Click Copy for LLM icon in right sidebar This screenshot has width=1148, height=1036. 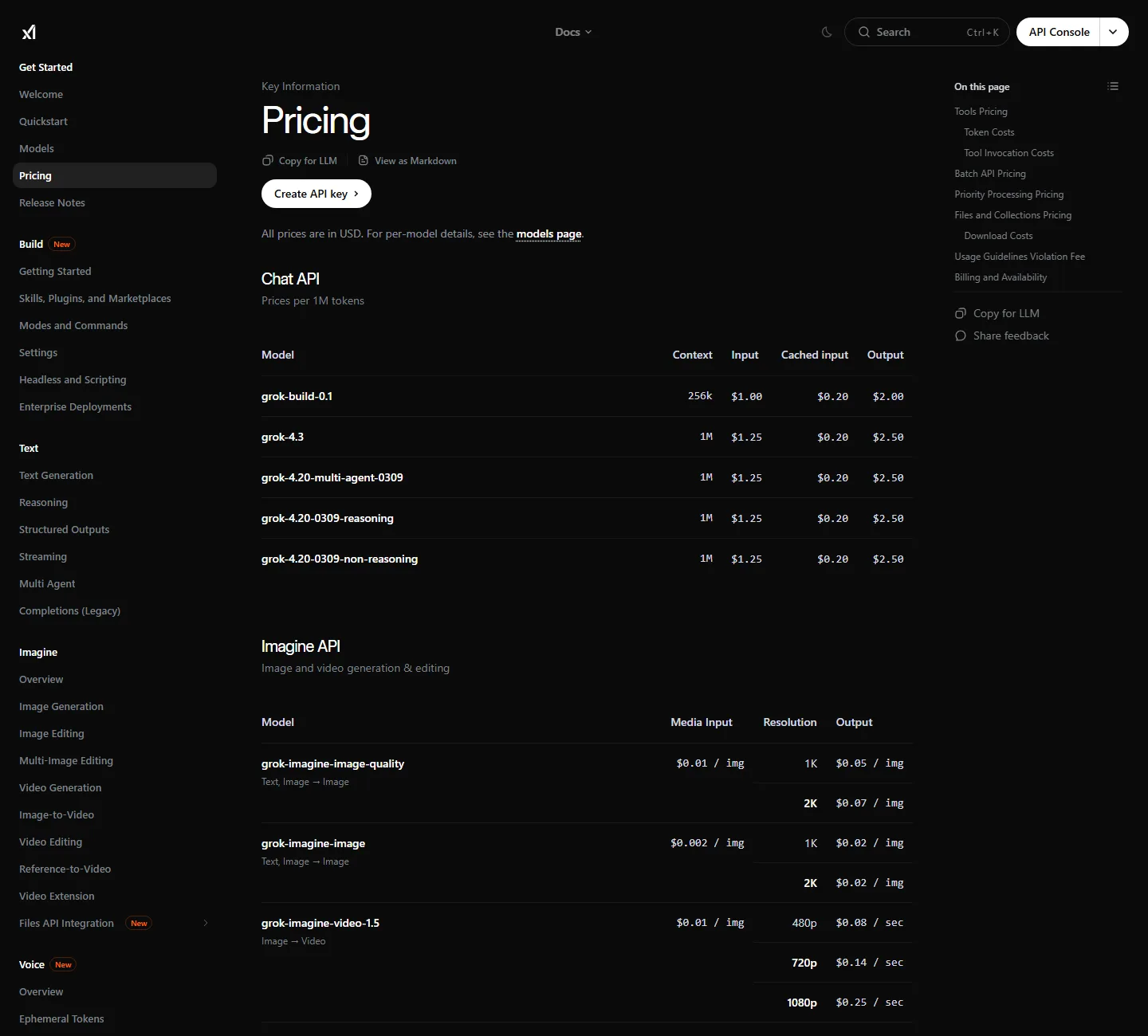pyautogui.click(x=961, y=313)
